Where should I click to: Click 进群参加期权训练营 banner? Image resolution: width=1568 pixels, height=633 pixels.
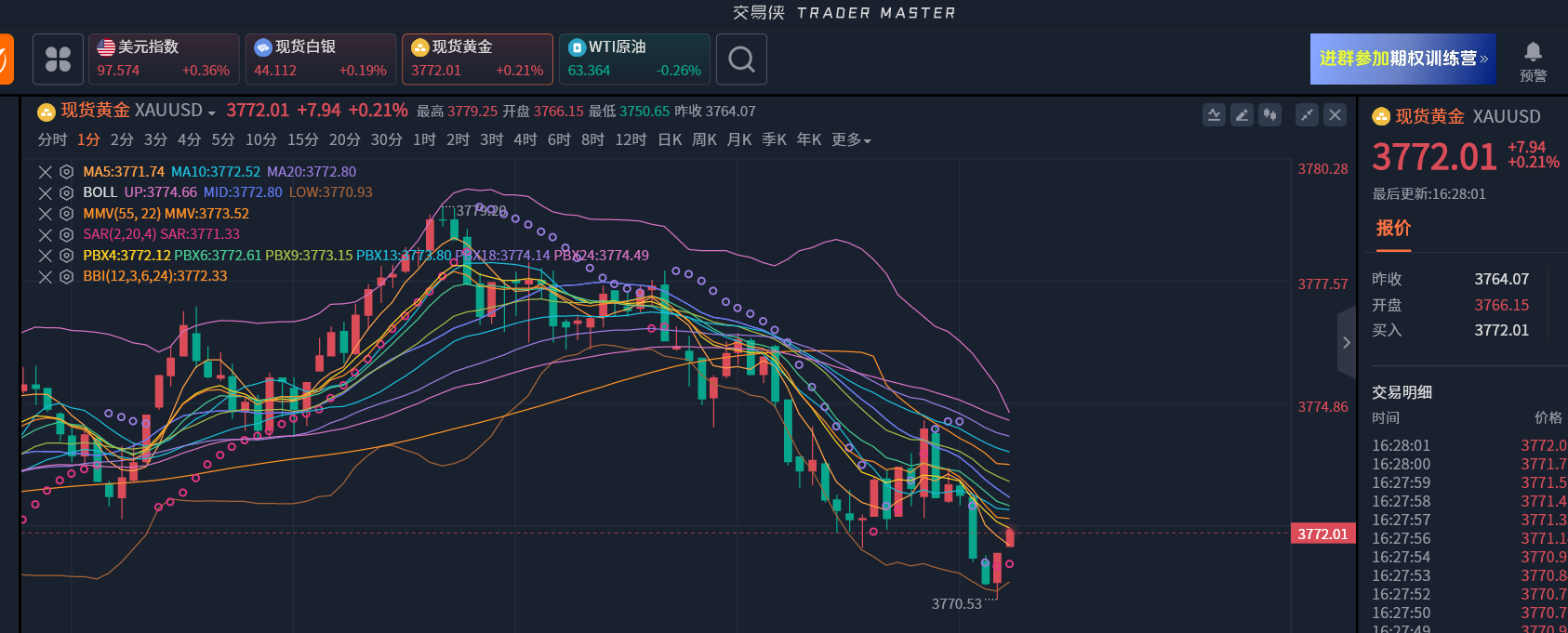point(1402,59)
